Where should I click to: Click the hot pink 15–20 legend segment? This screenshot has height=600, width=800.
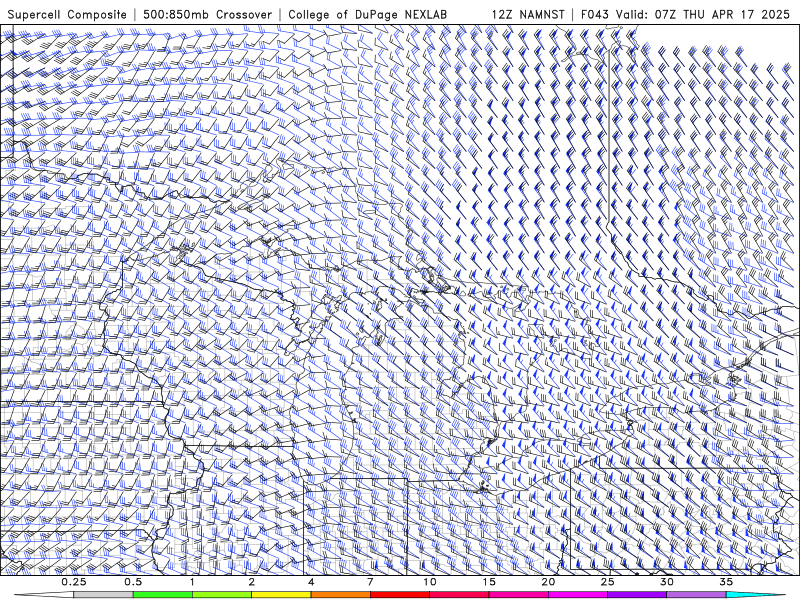[518, 595]
